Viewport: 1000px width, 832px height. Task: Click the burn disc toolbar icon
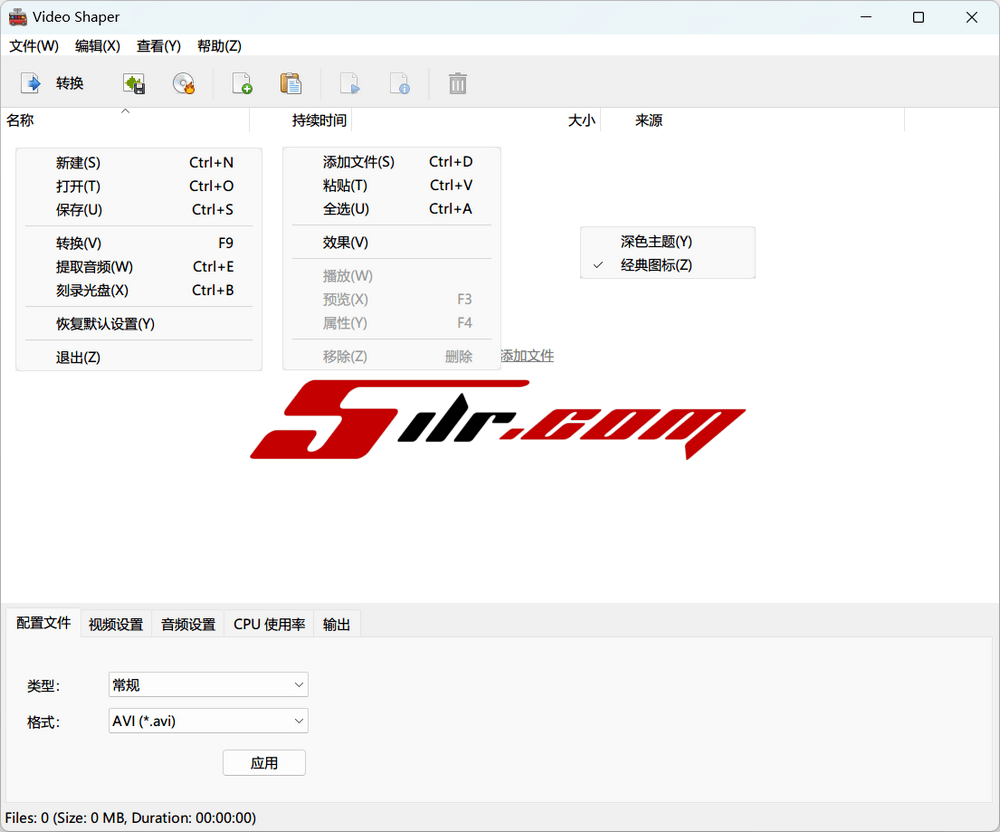coord(183,84)
